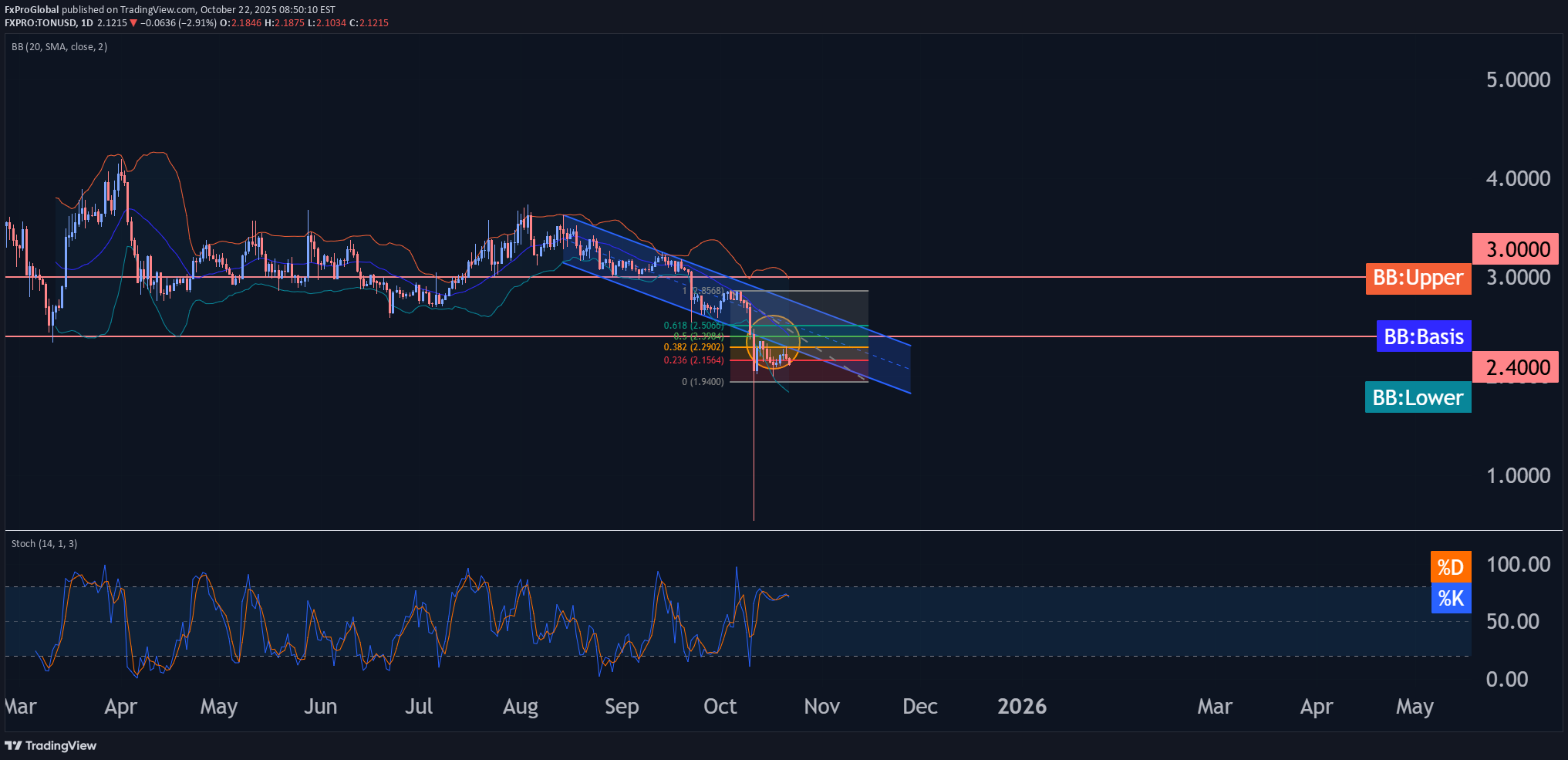Select the teal BB:Lower label

[x=1418, y=397]
